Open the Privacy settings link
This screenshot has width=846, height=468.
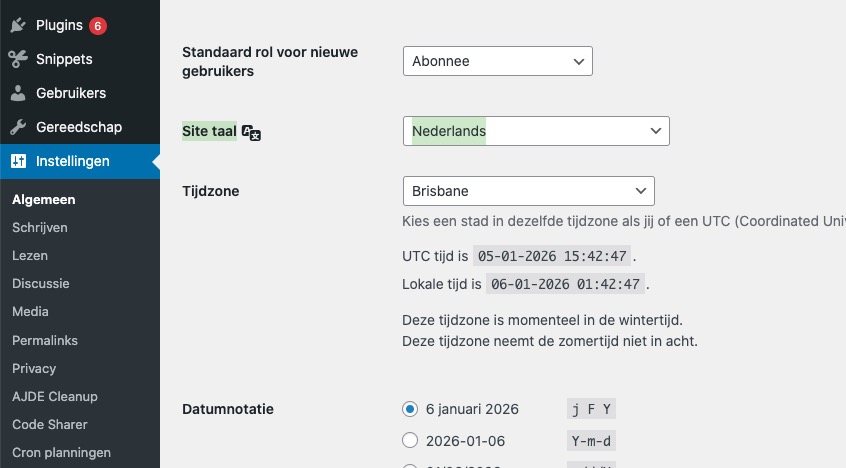tap(34, 368)
